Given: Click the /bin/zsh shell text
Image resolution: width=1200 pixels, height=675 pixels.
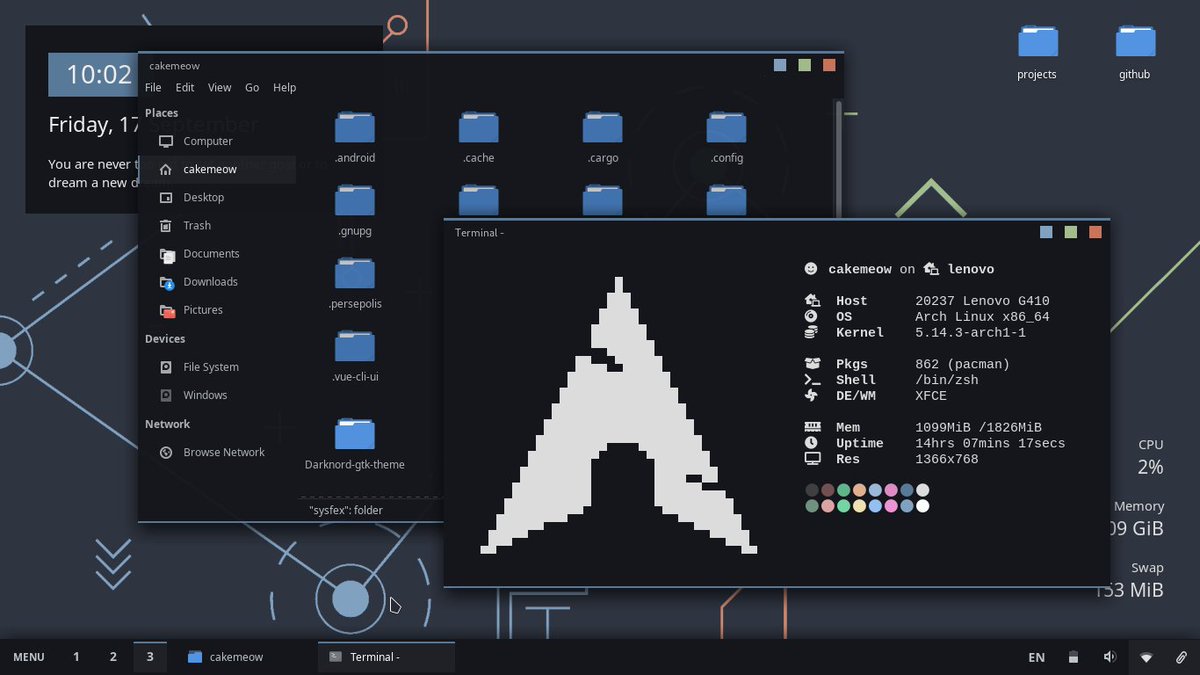Looking at the screenshot, I should point(946,380).
